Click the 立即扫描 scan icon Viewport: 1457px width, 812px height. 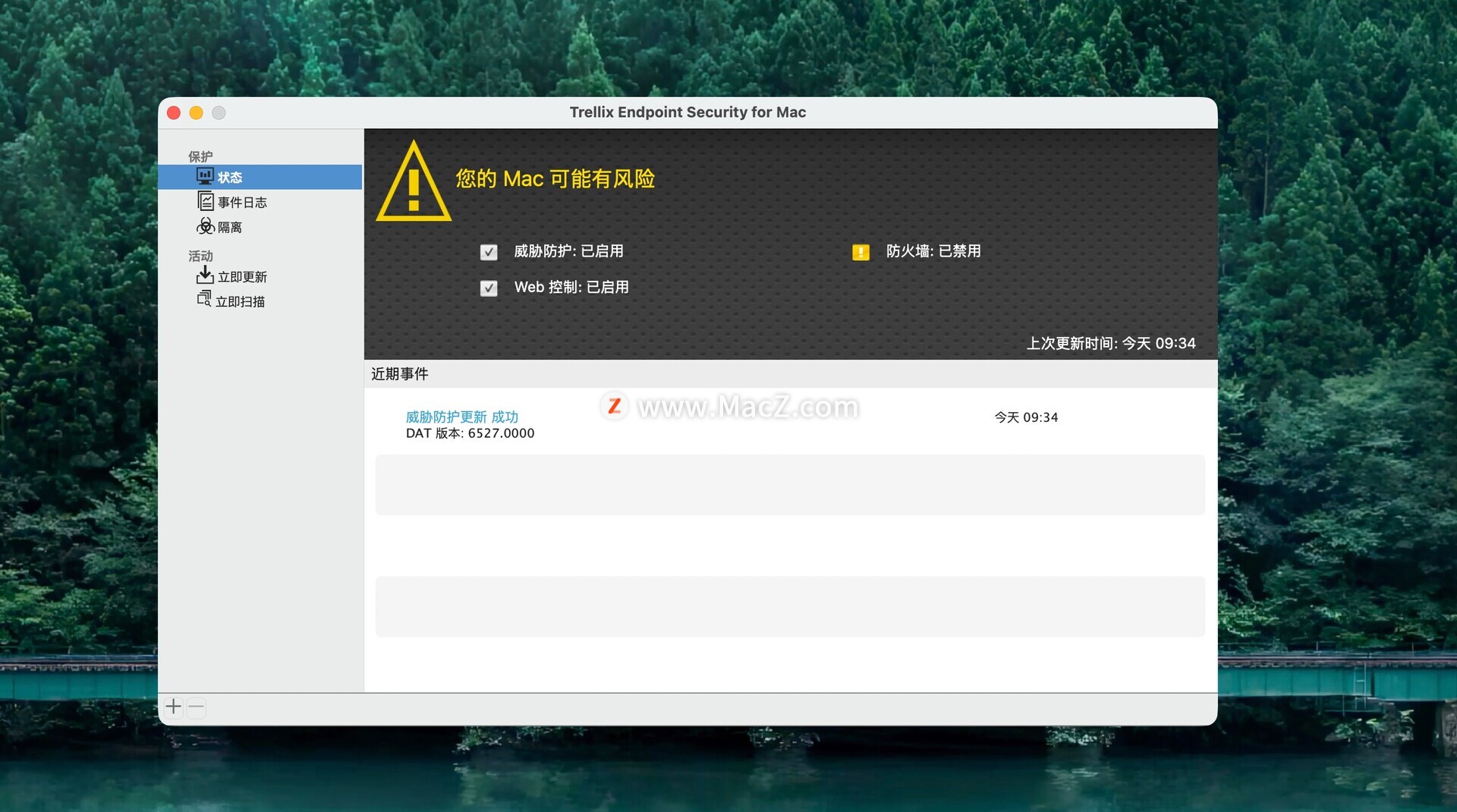pyautogui.click(x=204, y=299)
